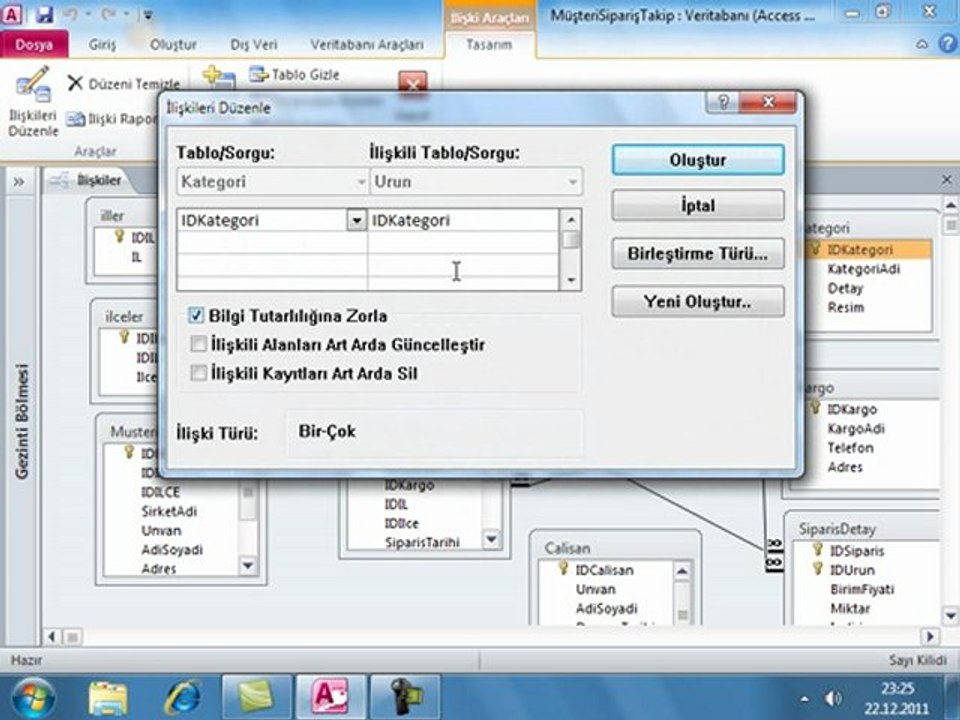Click Musteri table list scrollbar thumb
This screenshot has width=960, height=720.
pos(248,492)
